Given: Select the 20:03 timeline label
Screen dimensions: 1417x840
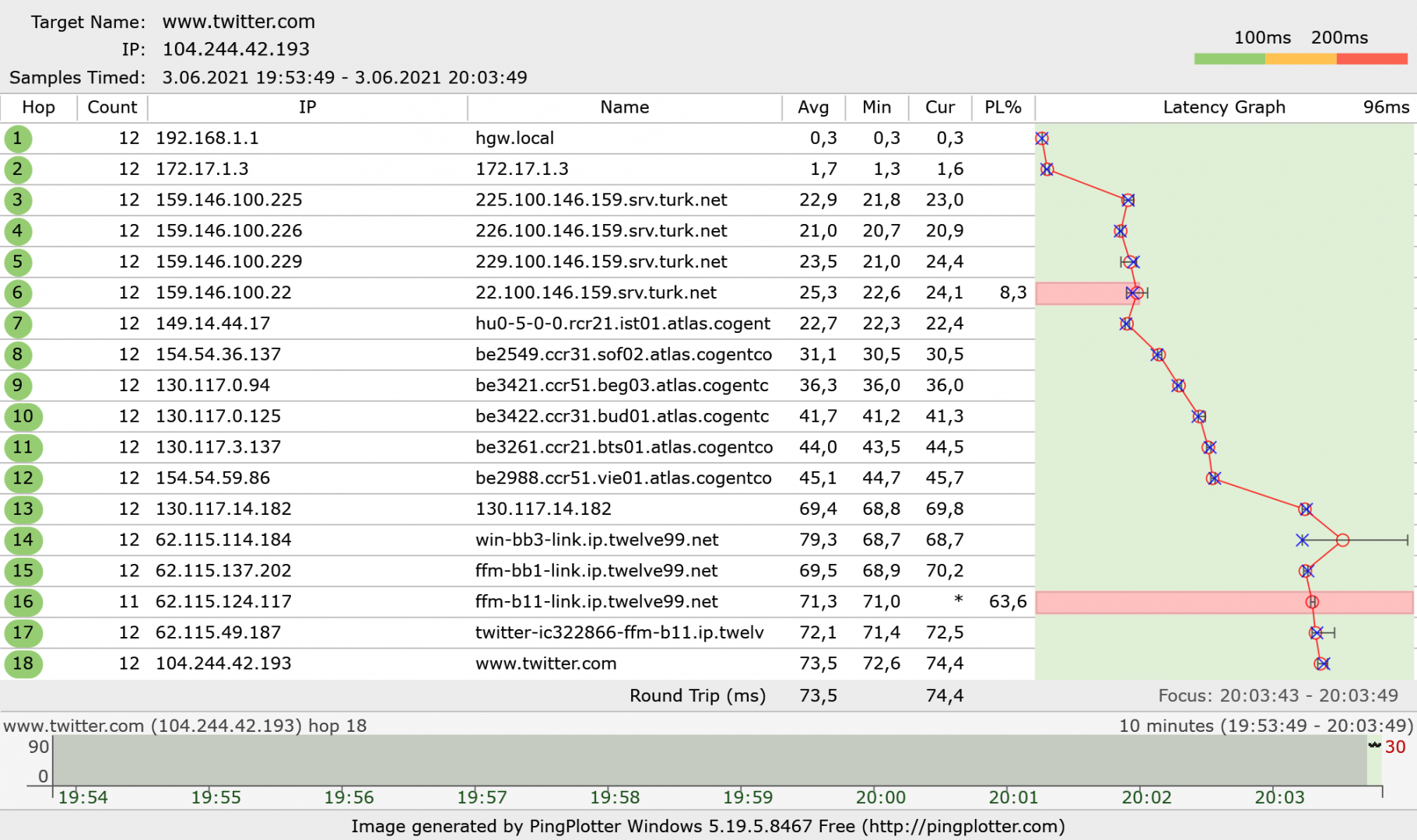Looking at the screenshot, I should pos(1279,797).
